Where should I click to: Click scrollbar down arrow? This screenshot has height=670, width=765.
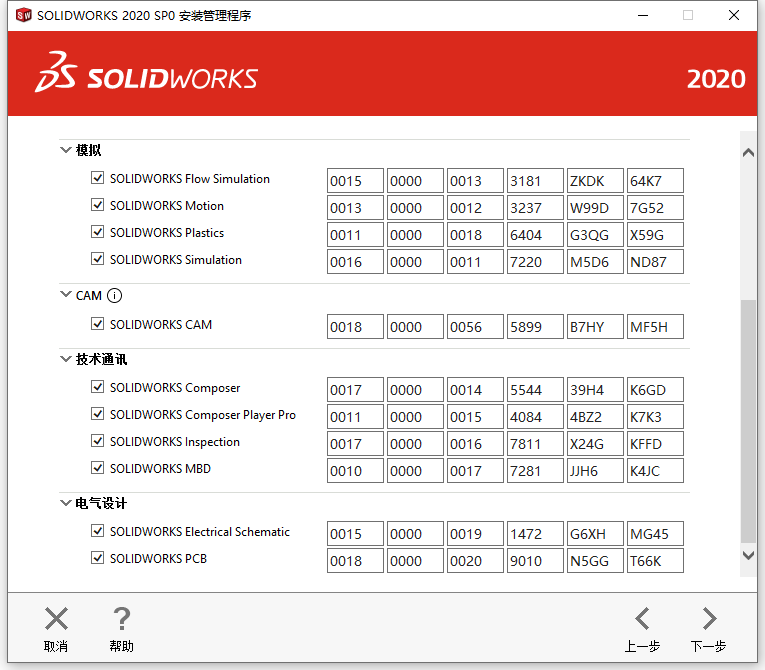(748, 555)
